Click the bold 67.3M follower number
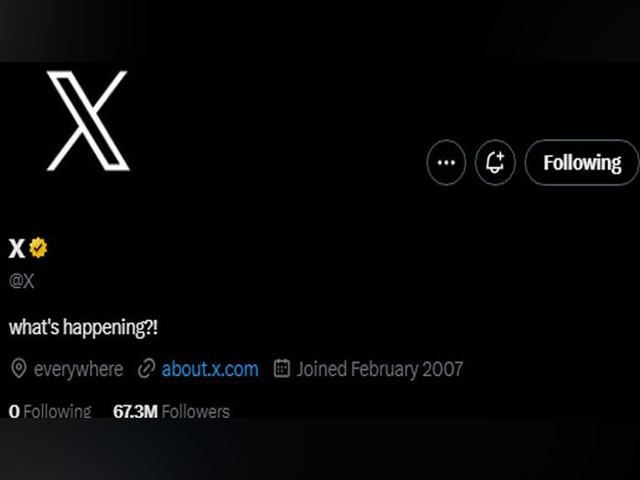This screenshot has height=480, width=640. click(x=135, y=411)
